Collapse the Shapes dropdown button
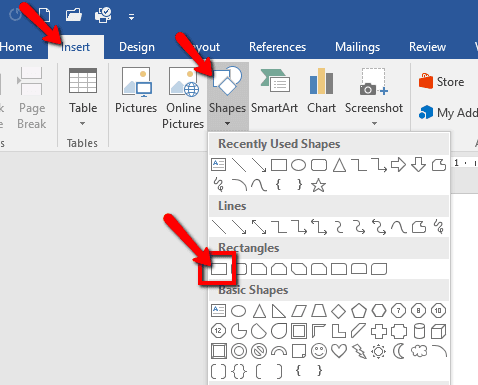 227,97
